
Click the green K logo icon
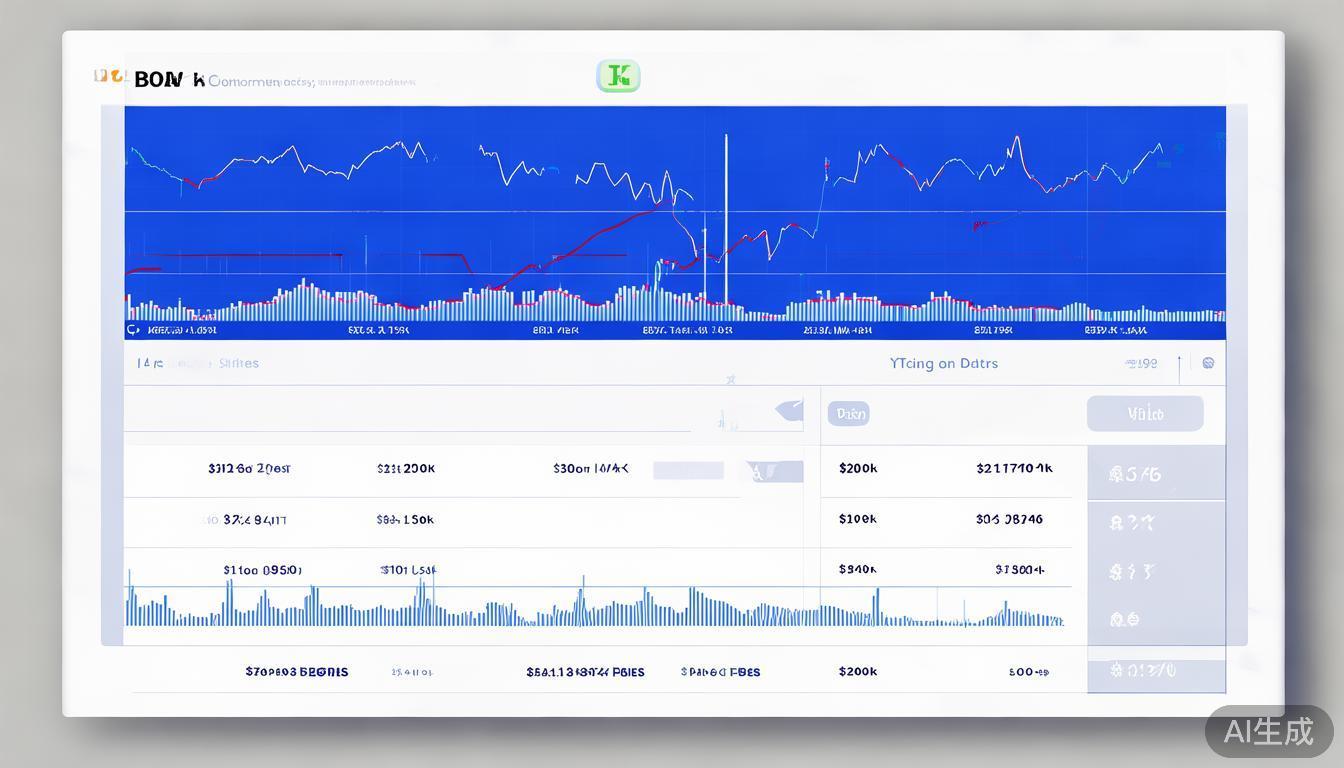pyautogui.click(x=618, y=76)
